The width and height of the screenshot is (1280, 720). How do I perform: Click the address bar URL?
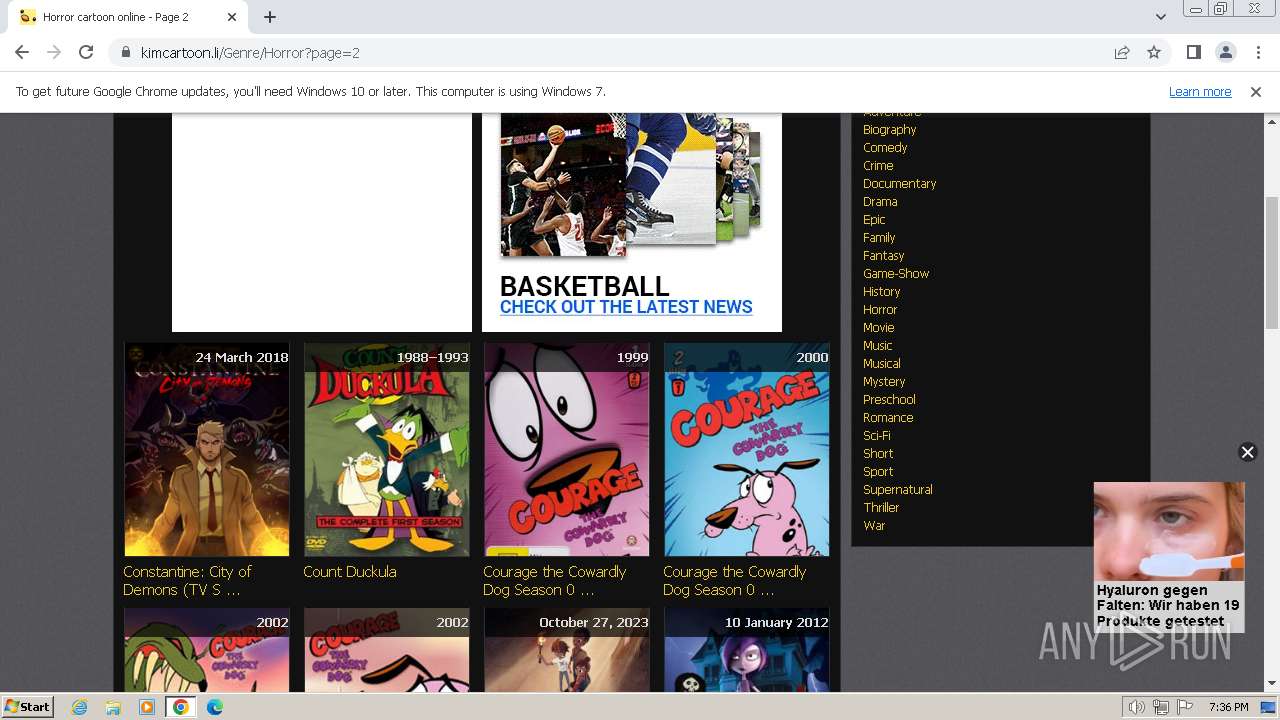250,53
